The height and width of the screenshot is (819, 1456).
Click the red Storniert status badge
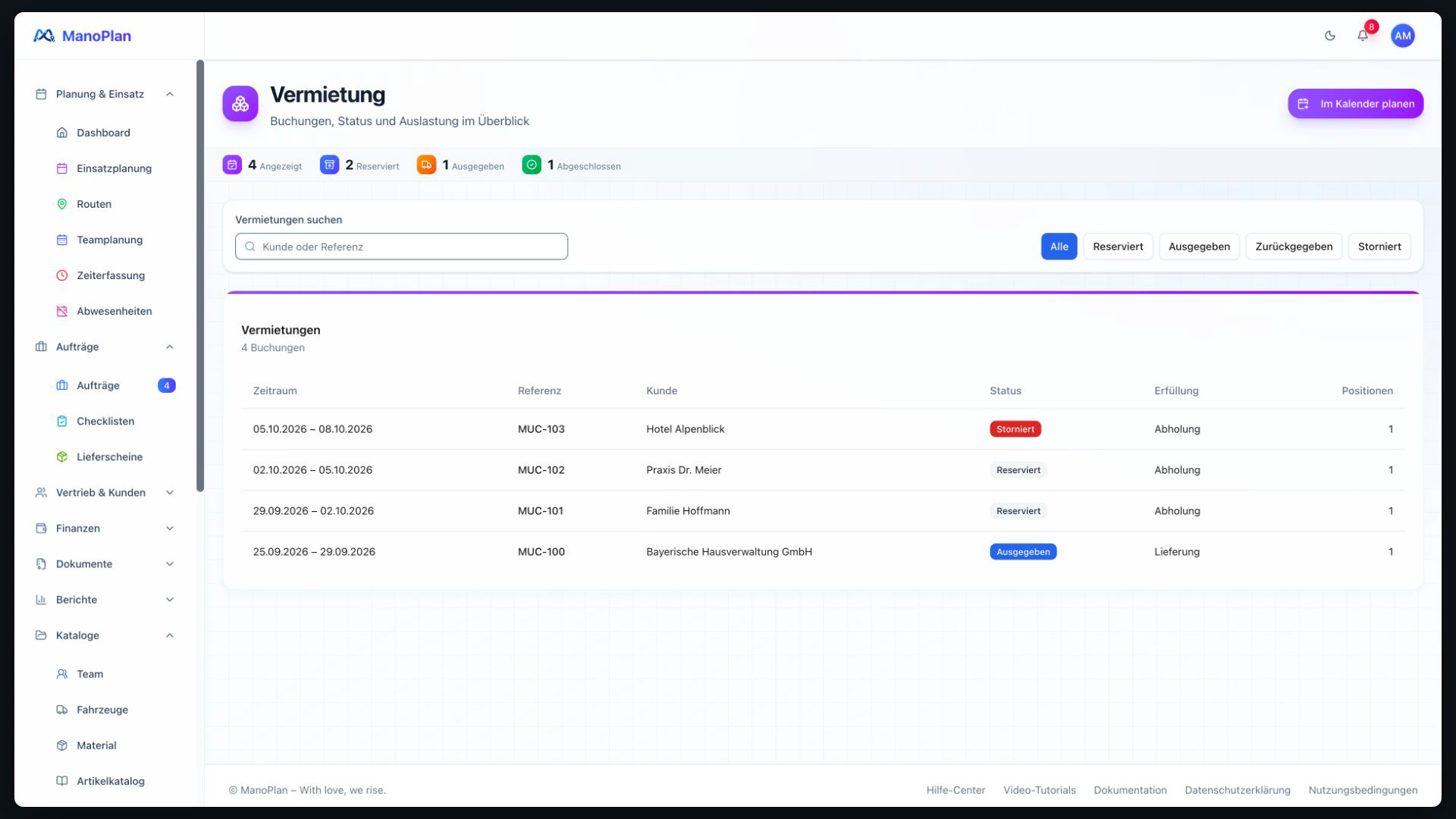(1015, 429)
